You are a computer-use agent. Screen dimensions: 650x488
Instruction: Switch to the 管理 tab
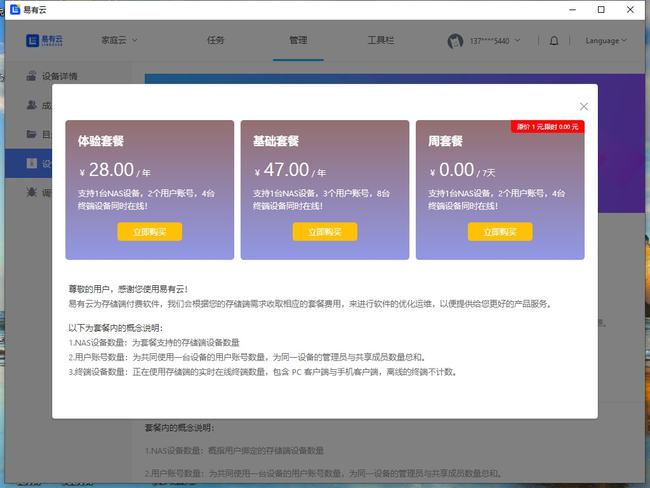point(298,41)
